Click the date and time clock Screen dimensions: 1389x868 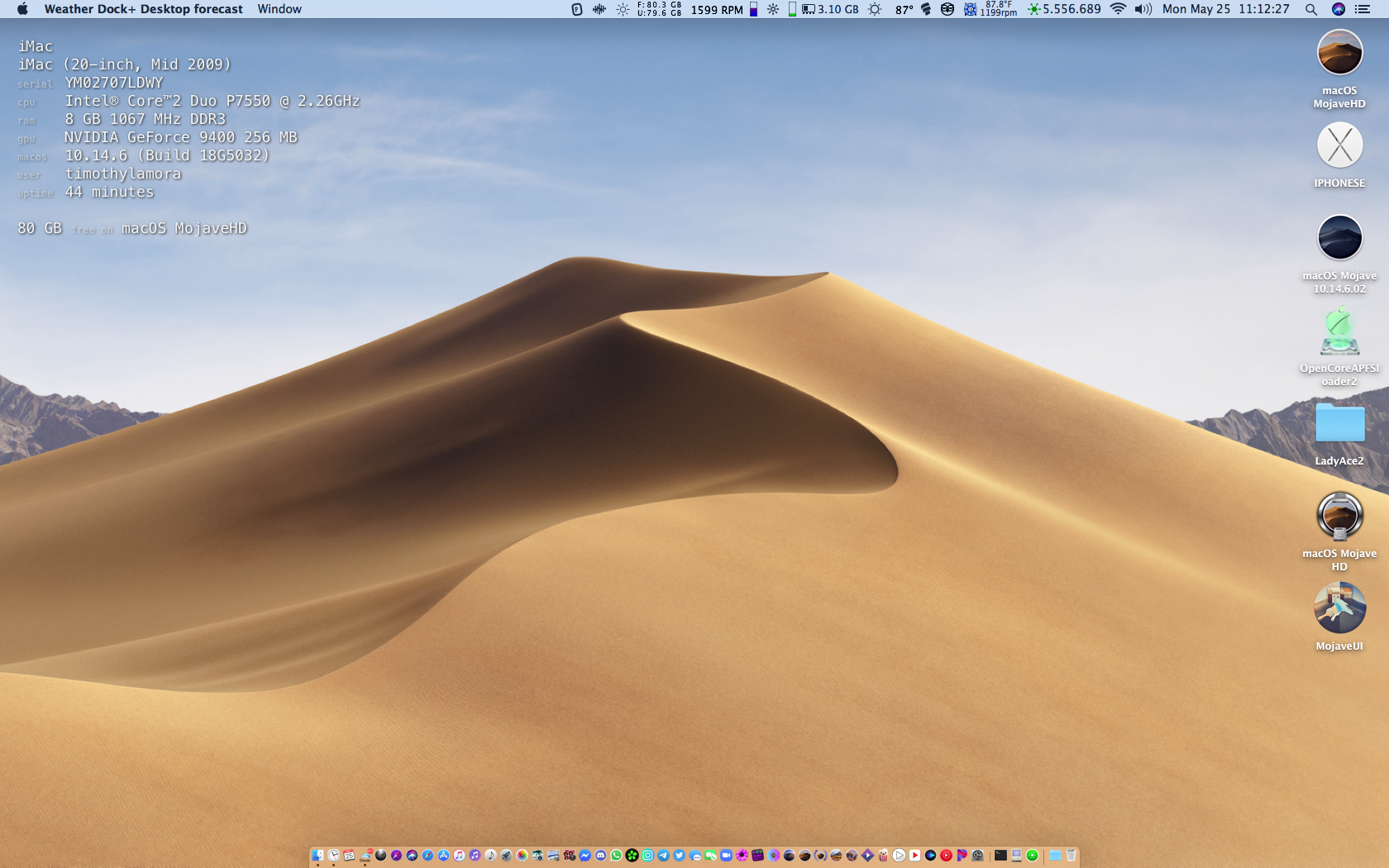1226,9
